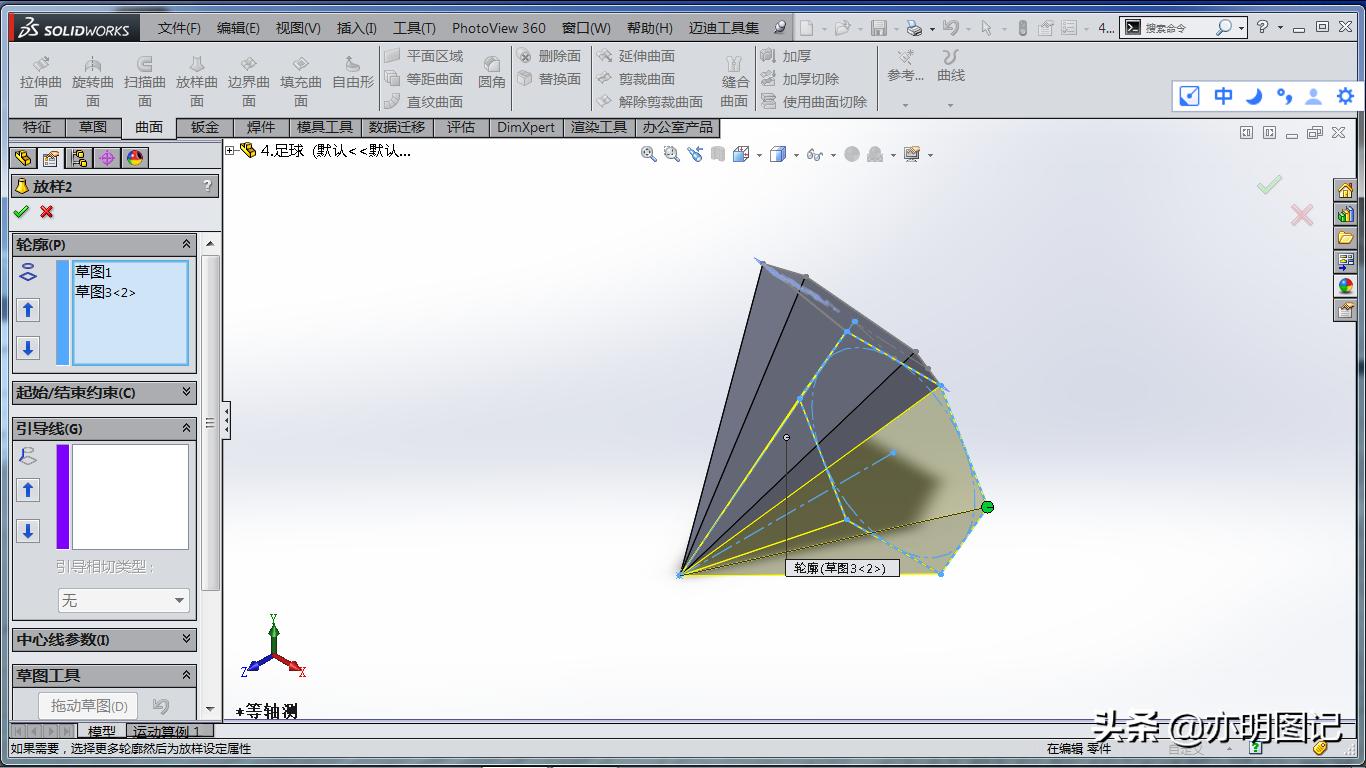
Task: Open the 插入(I) menu
Action: (355, 29)
